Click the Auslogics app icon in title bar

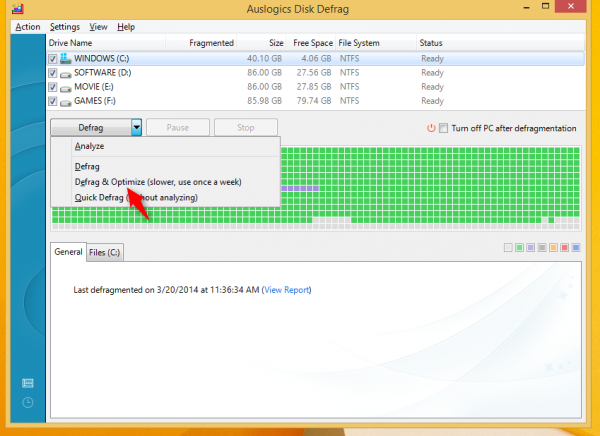(x=18, y=8)
